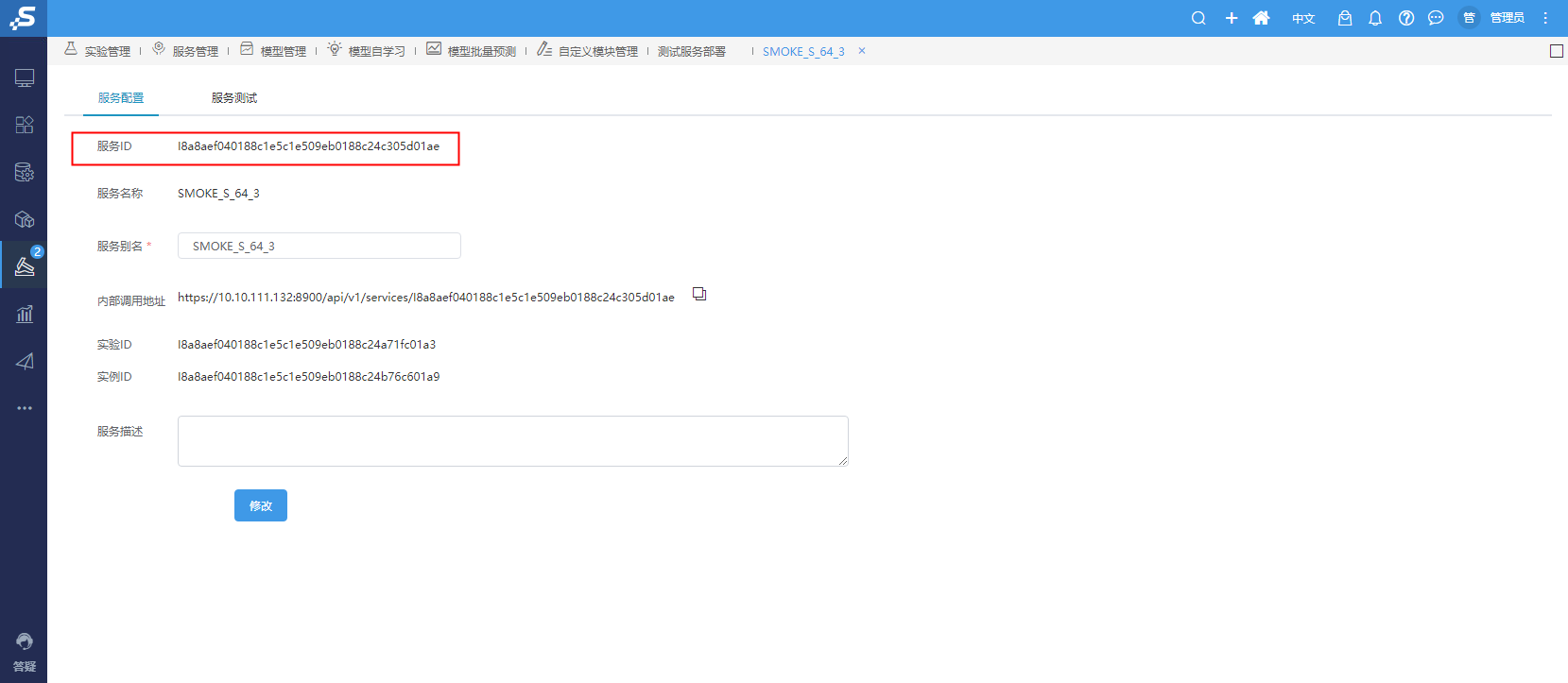Open help question mark icon

pos(1406,18)
